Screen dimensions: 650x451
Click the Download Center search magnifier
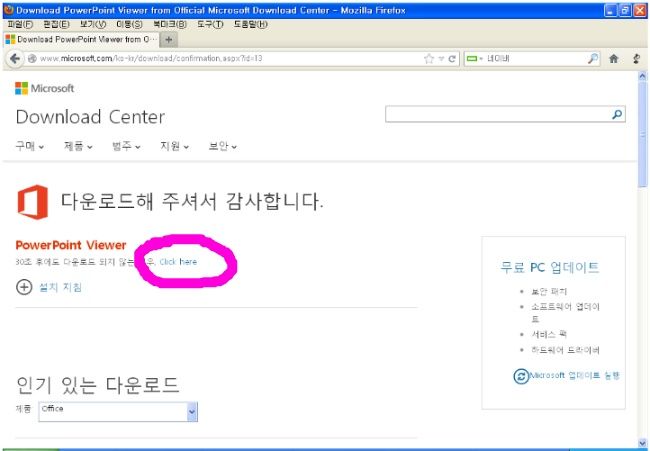coord(617,114)
